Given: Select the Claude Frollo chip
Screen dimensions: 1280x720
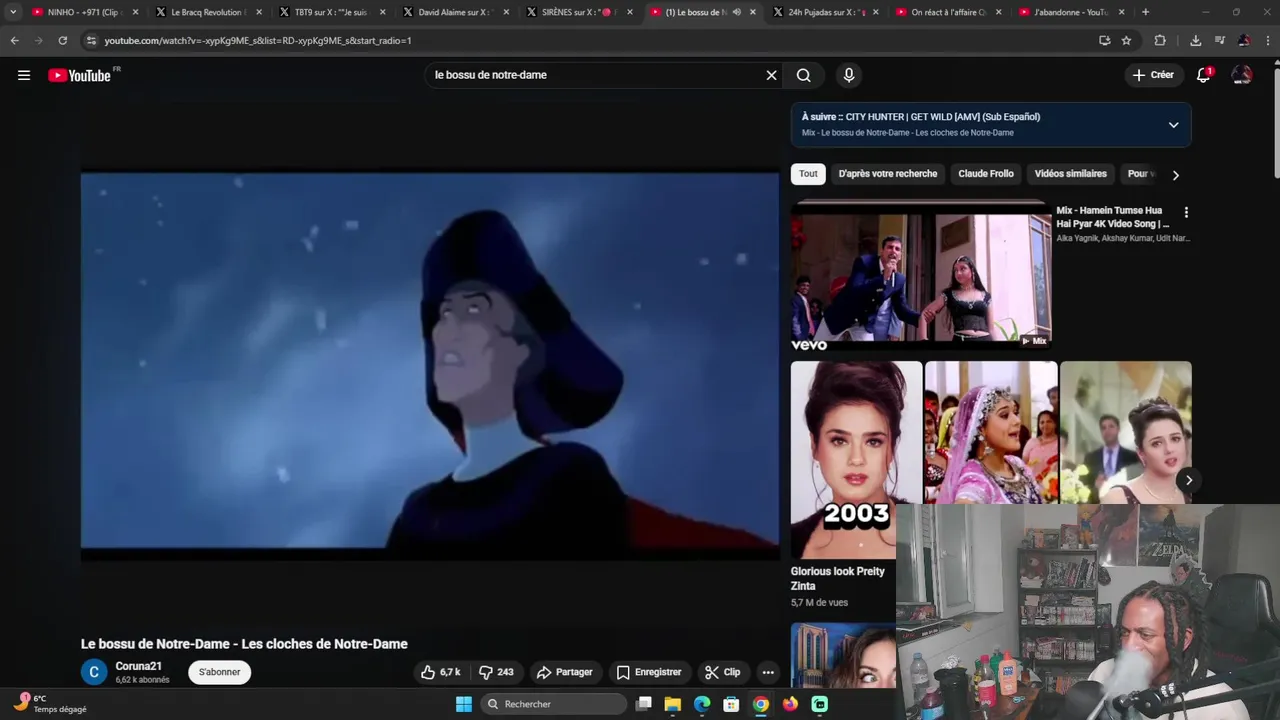Looking at the screenshot, I should pyautogui.click(x=986, y=174).
